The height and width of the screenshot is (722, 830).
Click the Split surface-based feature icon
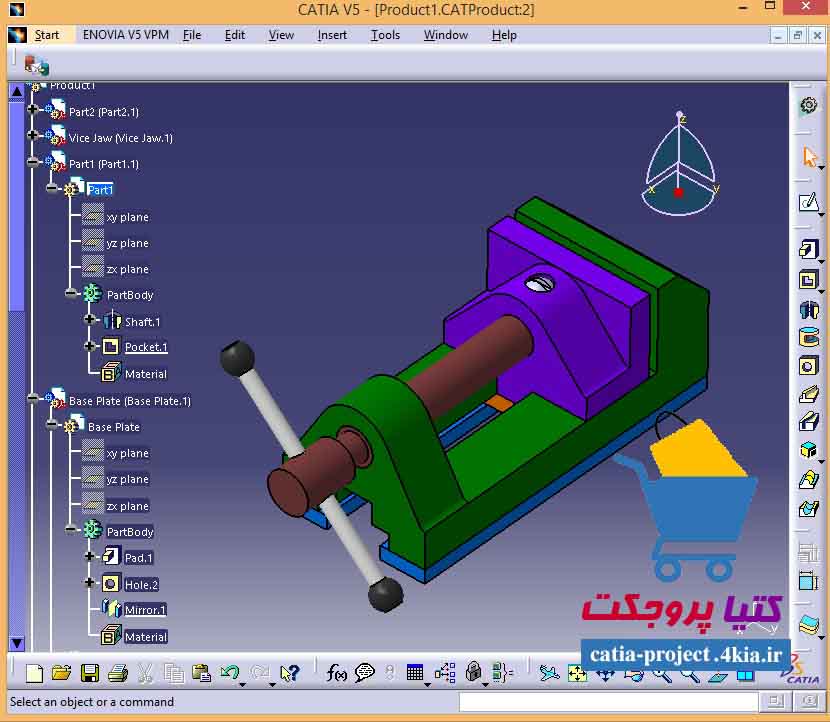click(808, 625)
